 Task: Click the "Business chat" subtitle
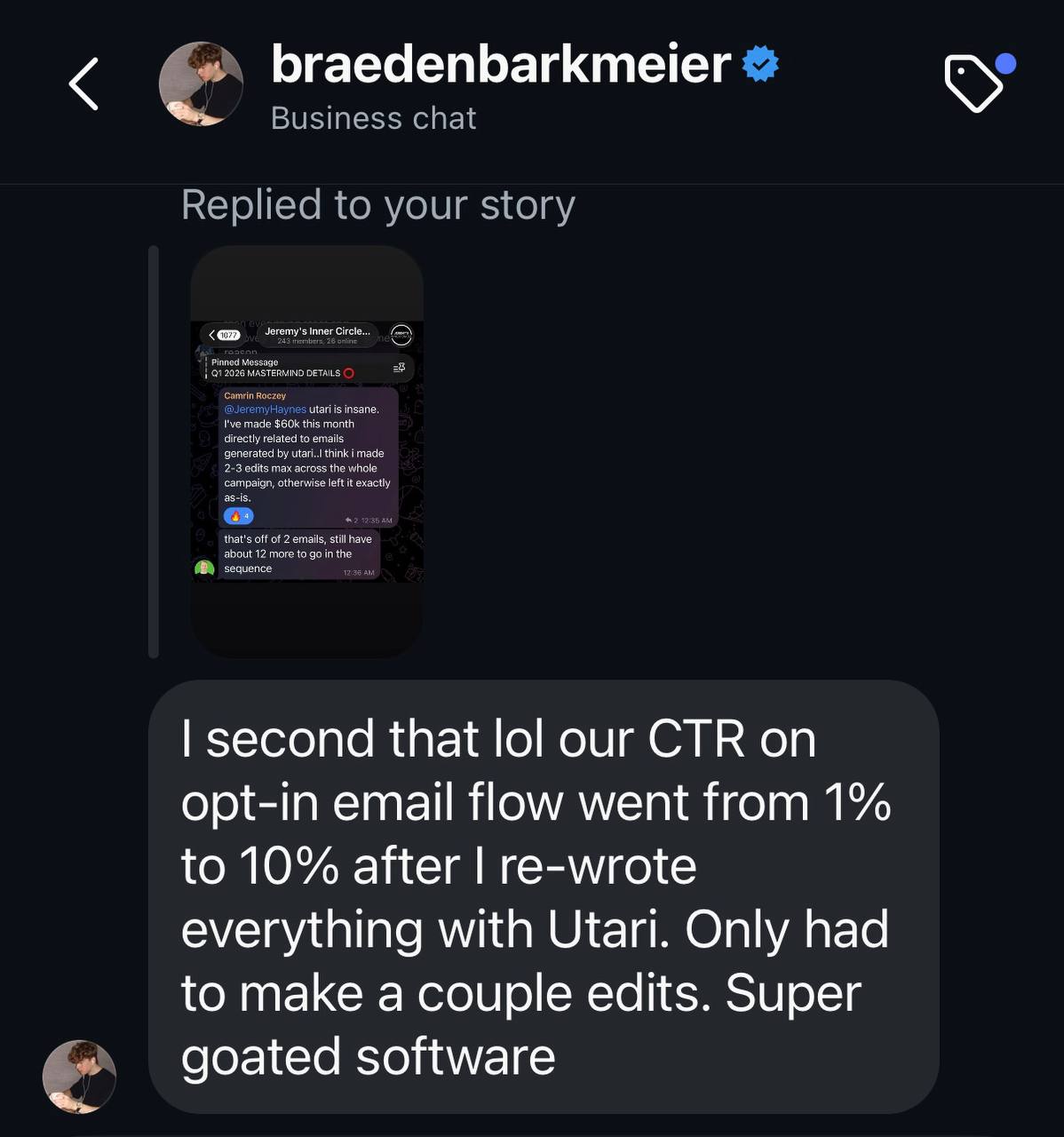pyautogui.click(x=373, y=118)
